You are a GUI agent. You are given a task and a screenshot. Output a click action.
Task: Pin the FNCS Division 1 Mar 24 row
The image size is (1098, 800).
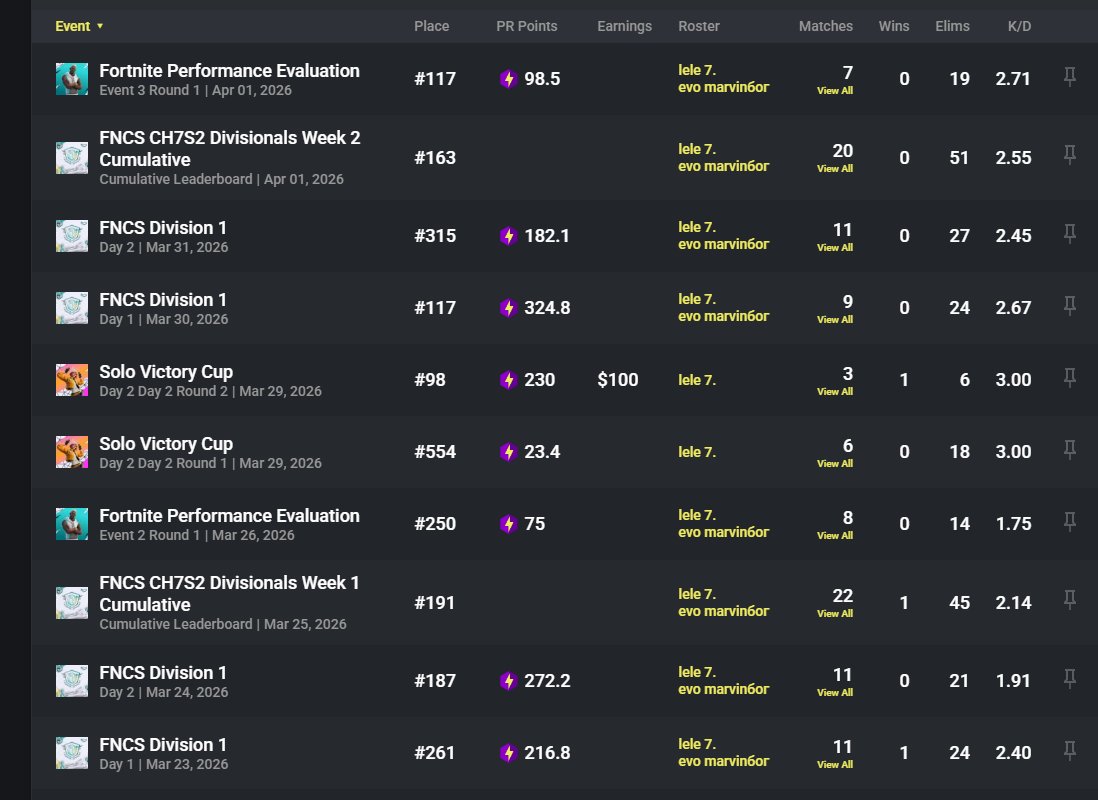tap(1069, 679)
